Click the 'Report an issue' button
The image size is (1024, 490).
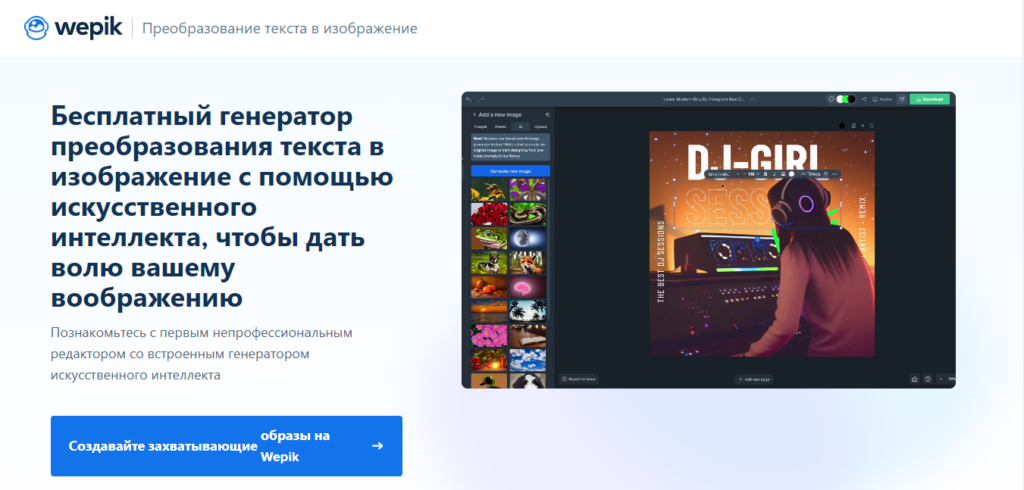coord(579,378)
